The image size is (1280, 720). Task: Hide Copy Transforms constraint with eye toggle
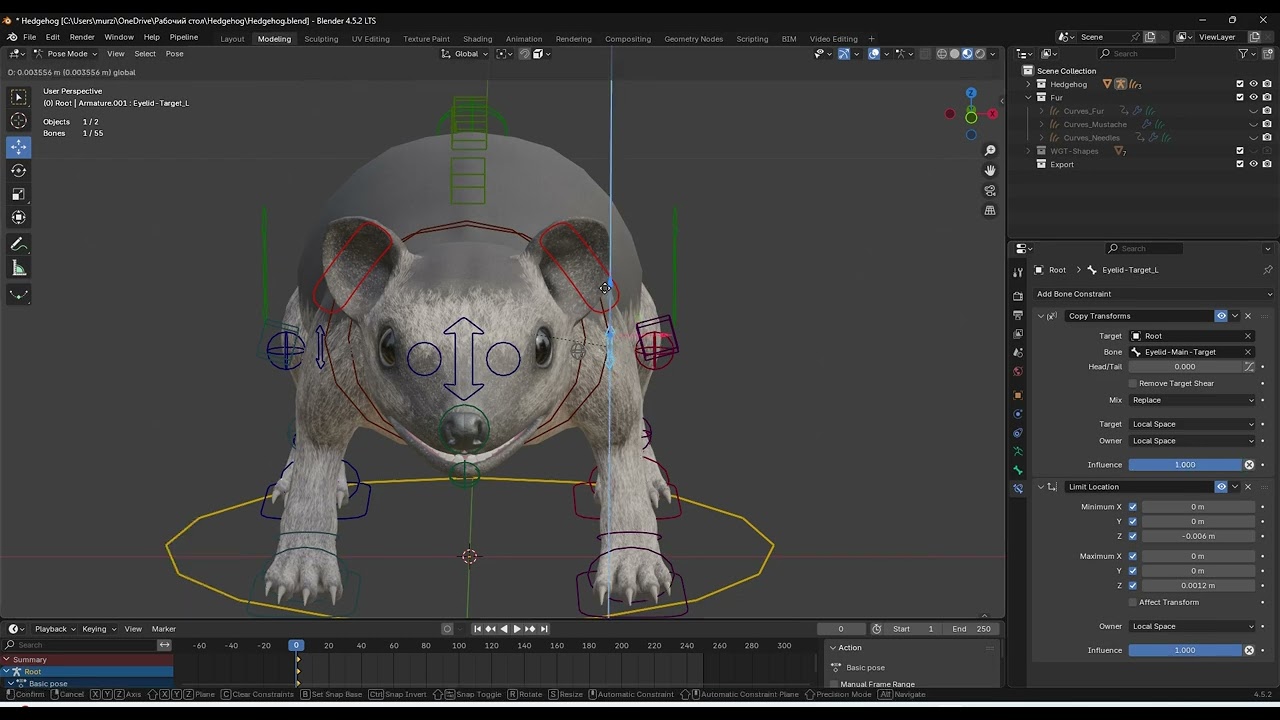point(1221,316)
